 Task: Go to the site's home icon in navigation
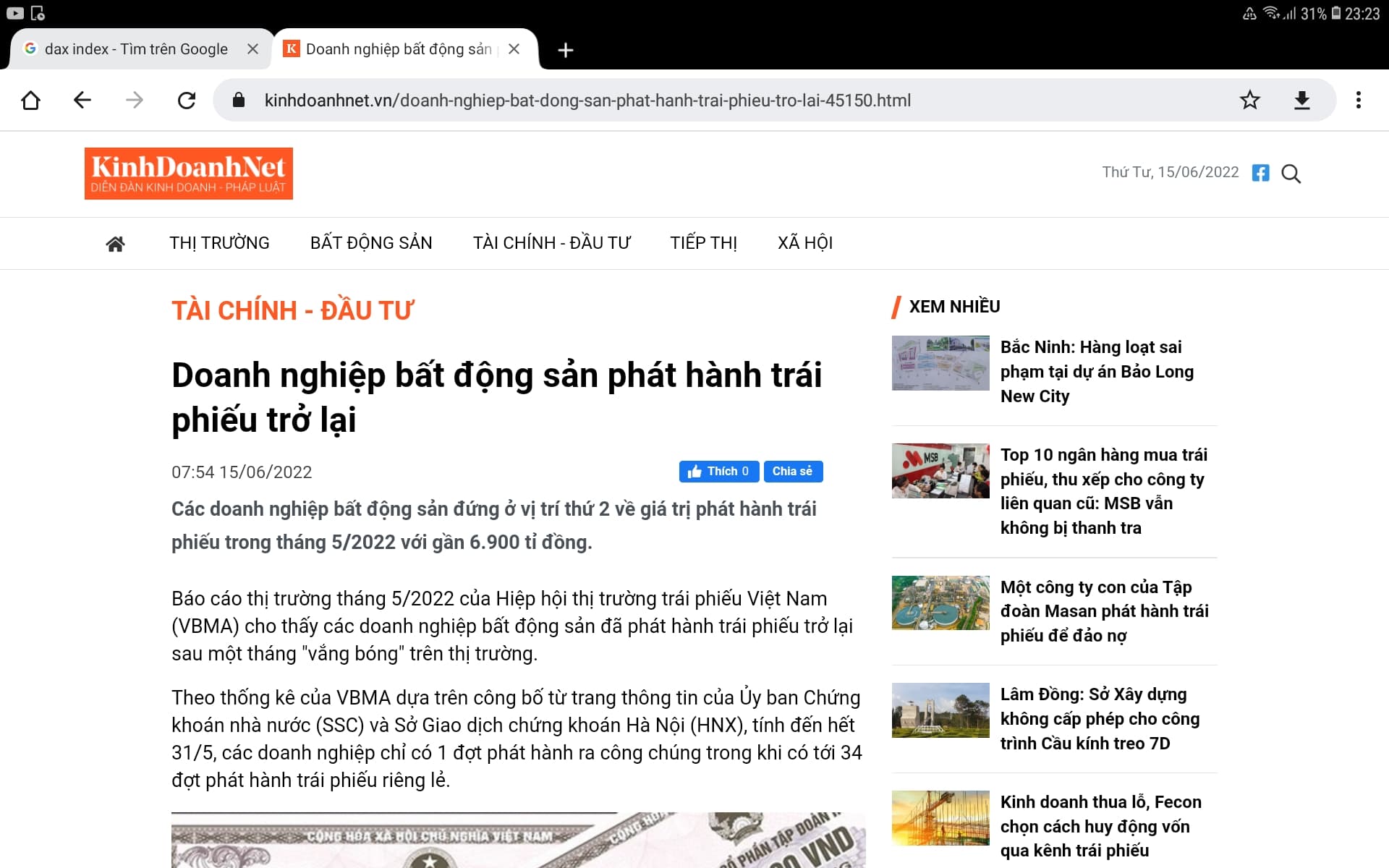[x=115, y=244]
